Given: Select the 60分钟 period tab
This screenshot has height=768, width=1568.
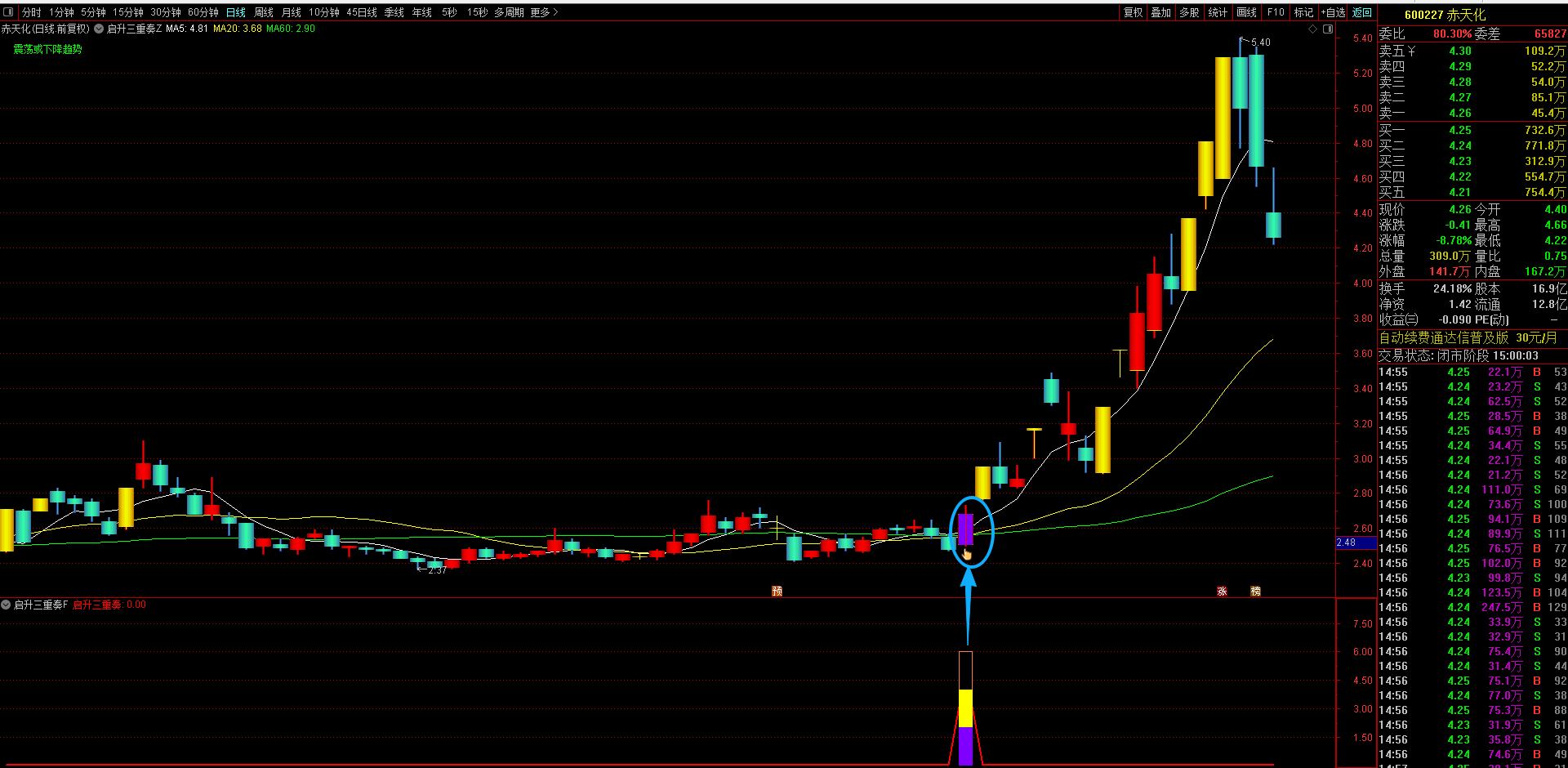Looking at the screenshot, I should (x=203, y=12).
